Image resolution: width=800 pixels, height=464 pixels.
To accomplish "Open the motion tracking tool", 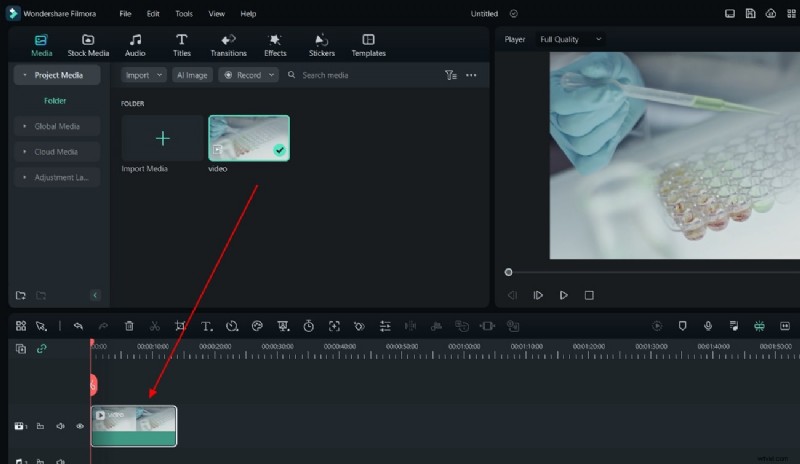I will (x=334, y=326).
